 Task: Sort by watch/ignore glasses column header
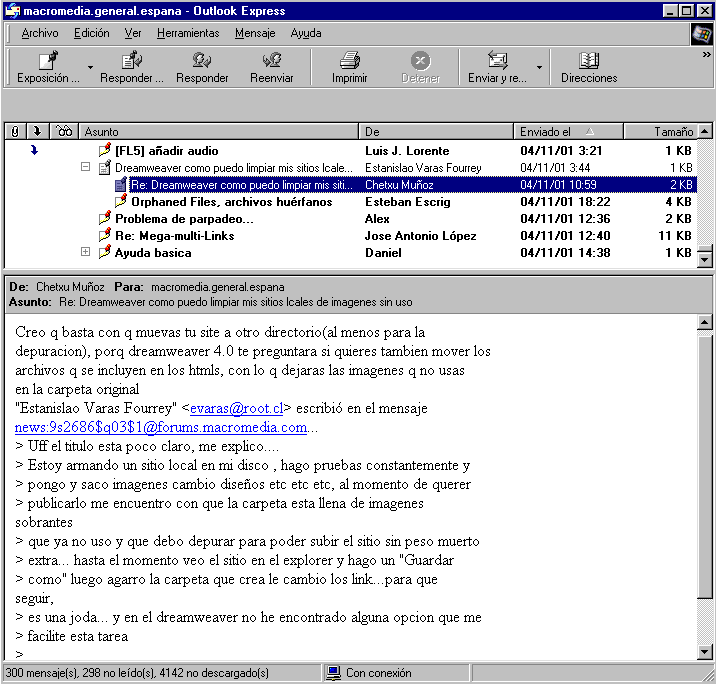click(64, 132)
